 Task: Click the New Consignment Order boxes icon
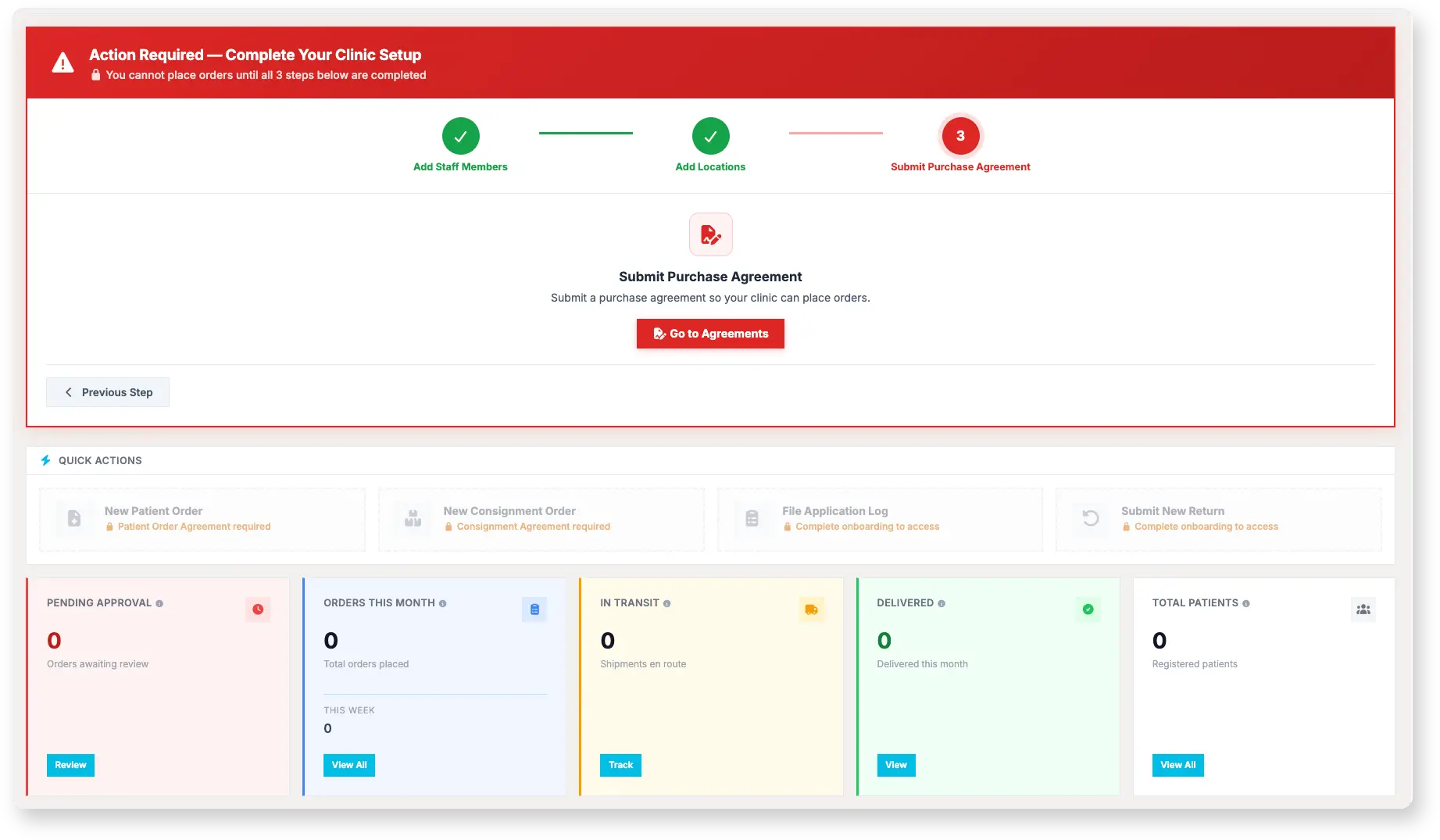click(x=413, y=518)
